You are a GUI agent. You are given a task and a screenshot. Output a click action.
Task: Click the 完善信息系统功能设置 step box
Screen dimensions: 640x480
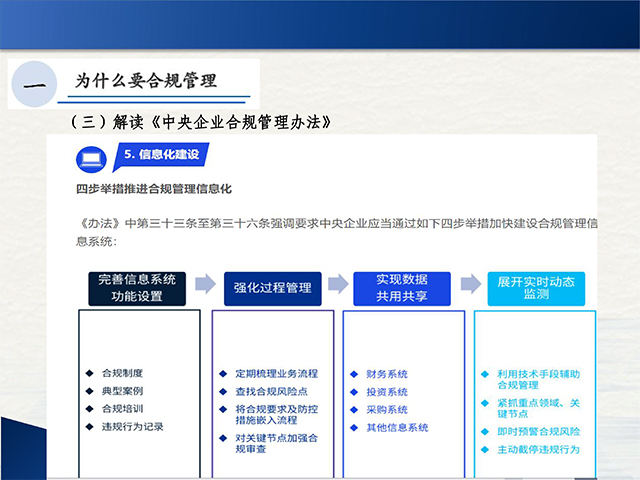coord(137,289)
